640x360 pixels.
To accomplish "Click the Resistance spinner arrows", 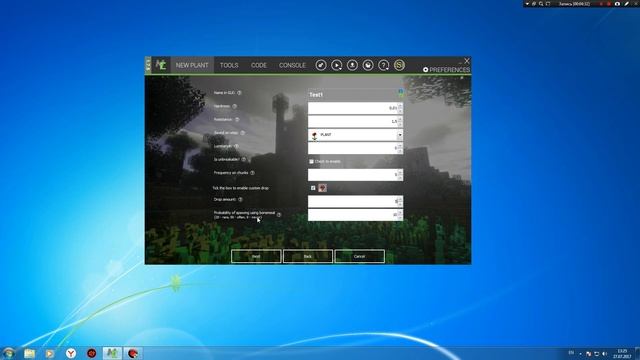I will coord(400,121).
